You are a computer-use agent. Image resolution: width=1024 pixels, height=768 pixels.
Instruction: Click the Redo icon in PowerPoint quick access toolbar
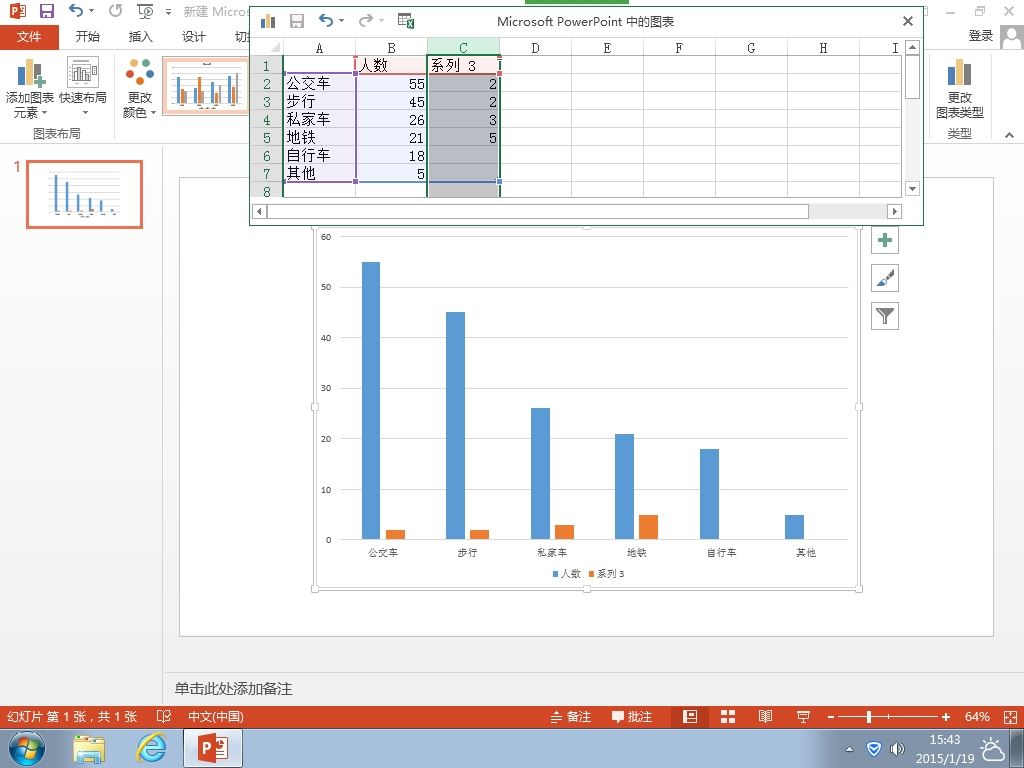tap(116, 11)
